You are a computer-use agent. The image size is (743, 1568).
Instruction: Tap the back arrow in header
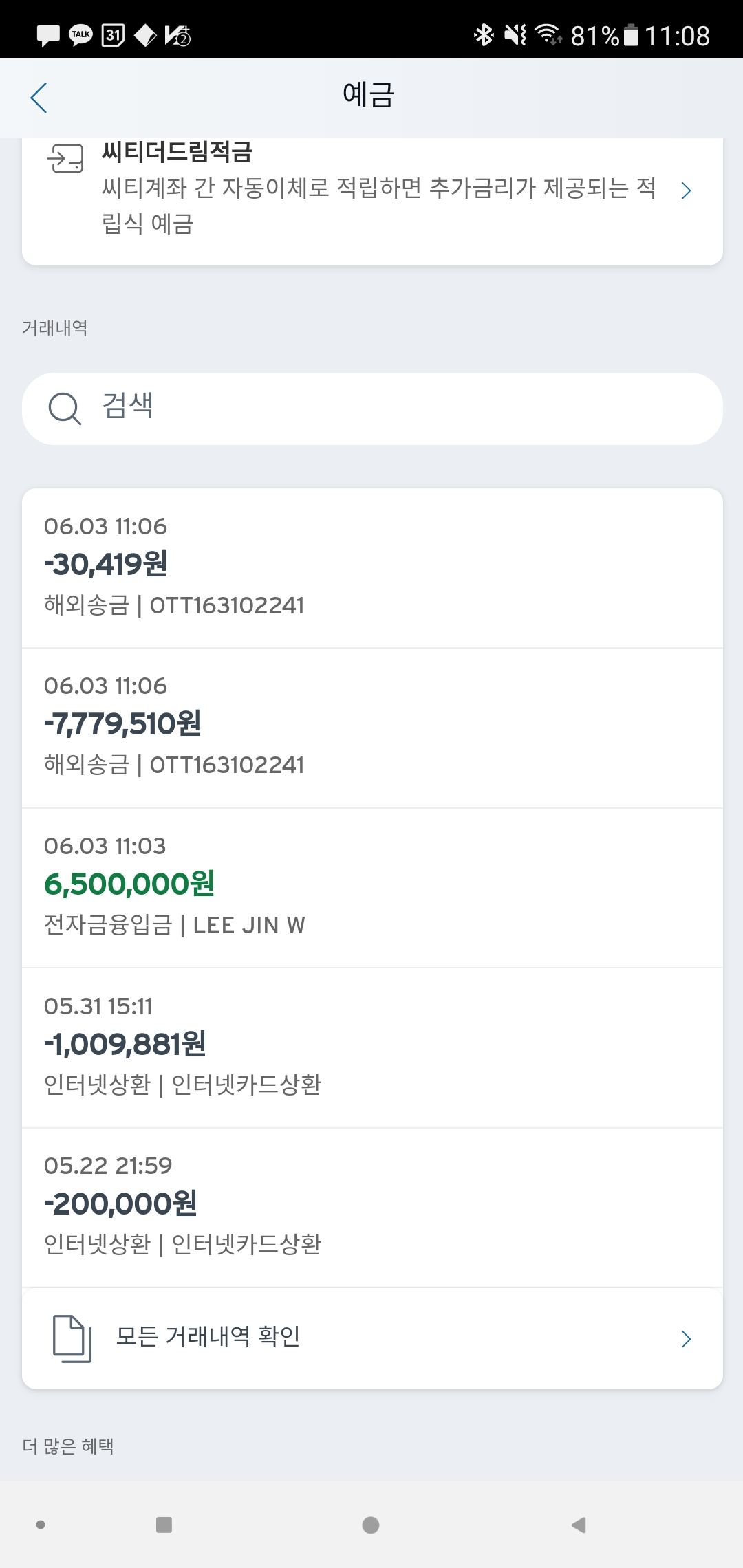point(39,98)
